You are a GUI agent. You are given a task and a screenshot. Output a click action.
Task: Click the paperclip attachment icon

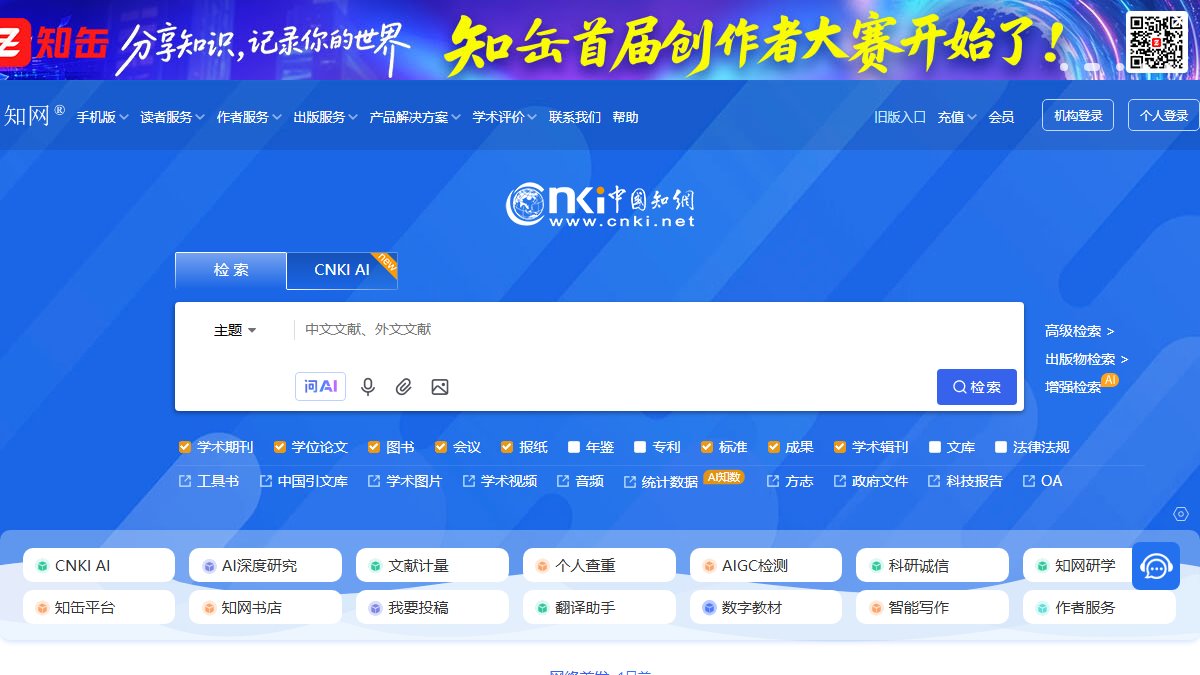coord(403,387)
